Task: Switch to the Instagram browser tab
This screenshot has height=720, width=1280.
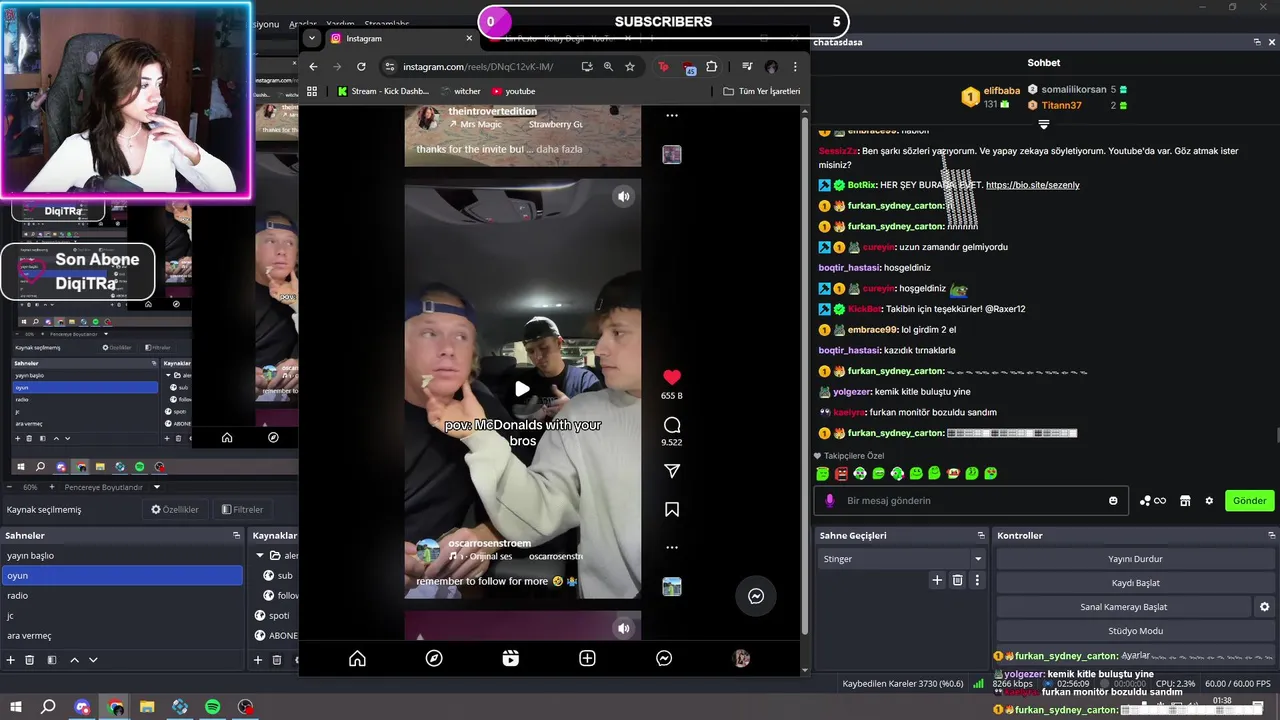Action: click(x=400, y=38)
